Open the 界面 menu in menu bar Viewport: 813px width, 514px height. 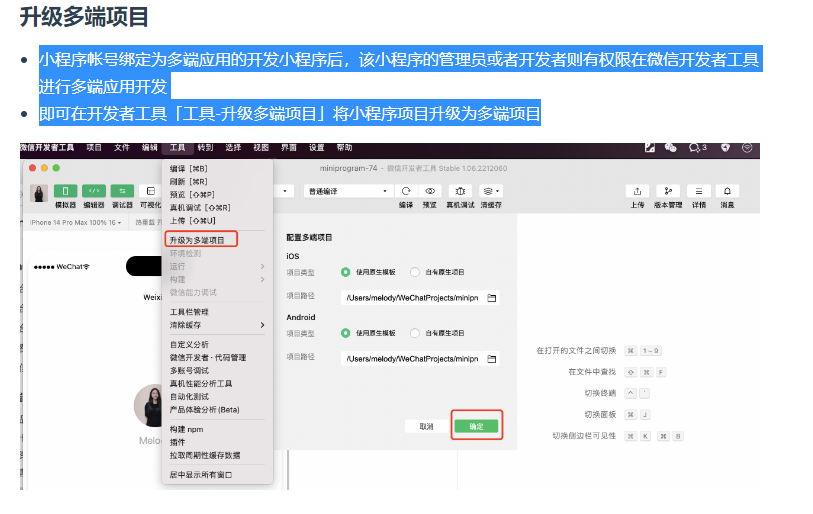[289, 148]
